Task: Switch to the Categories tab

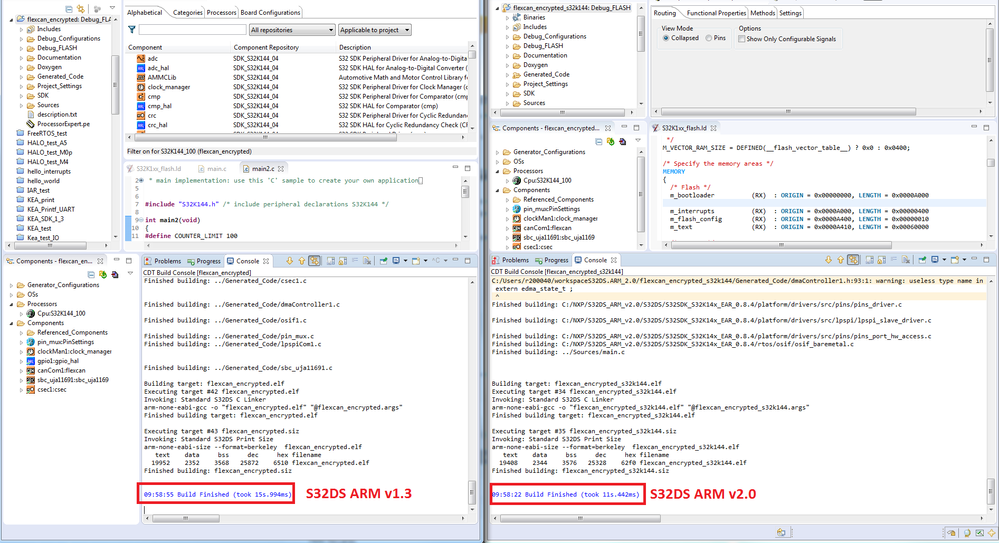Action: click(187, 12)
